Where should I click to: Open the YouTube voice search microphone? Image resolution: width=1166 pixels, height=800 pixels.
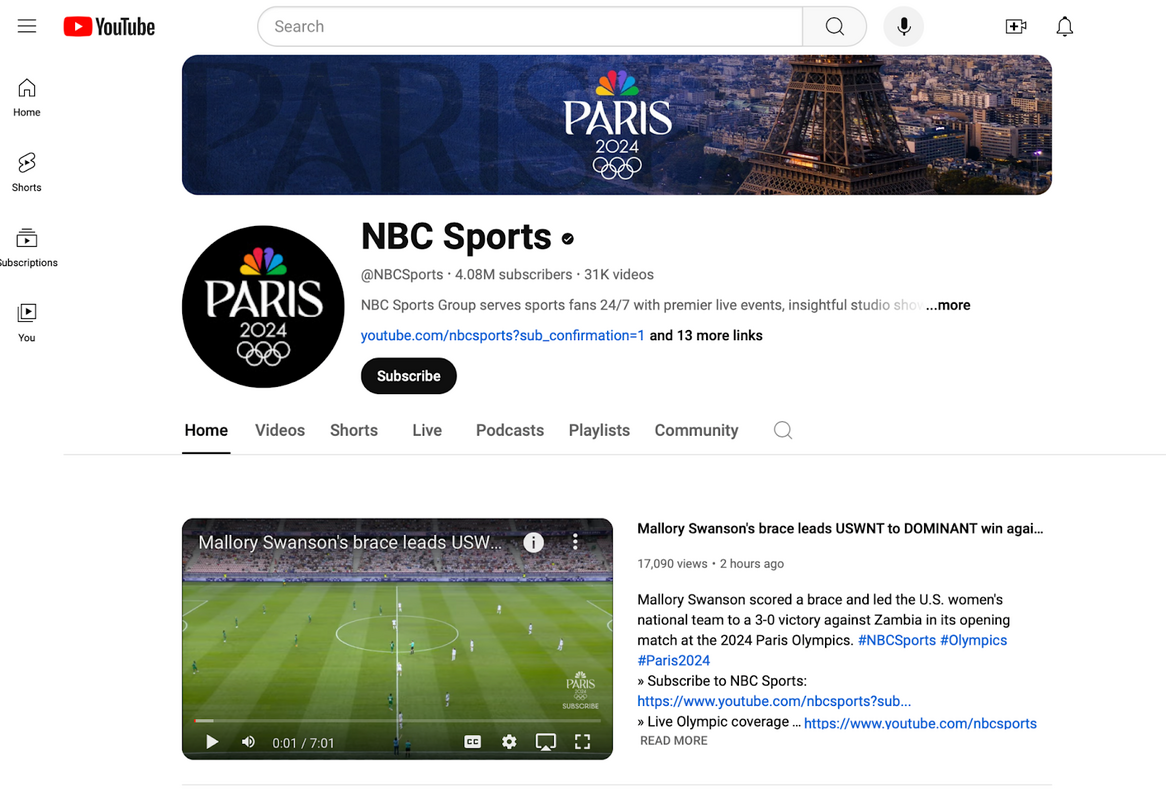pyautogui.click(x=903, y=26)
